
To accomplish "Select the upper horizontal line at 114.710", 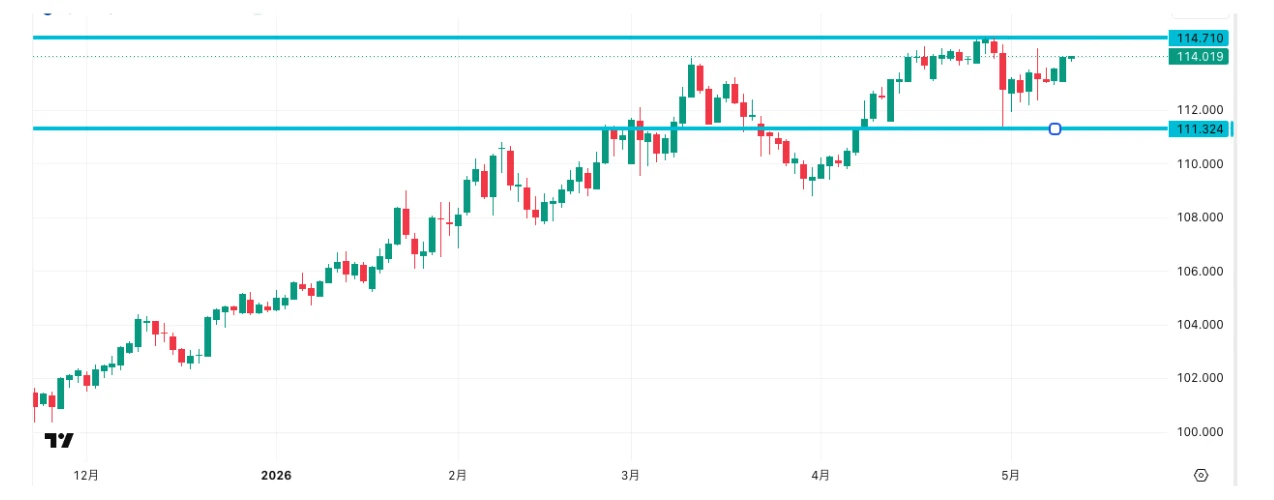I will [x=600, y=38].
